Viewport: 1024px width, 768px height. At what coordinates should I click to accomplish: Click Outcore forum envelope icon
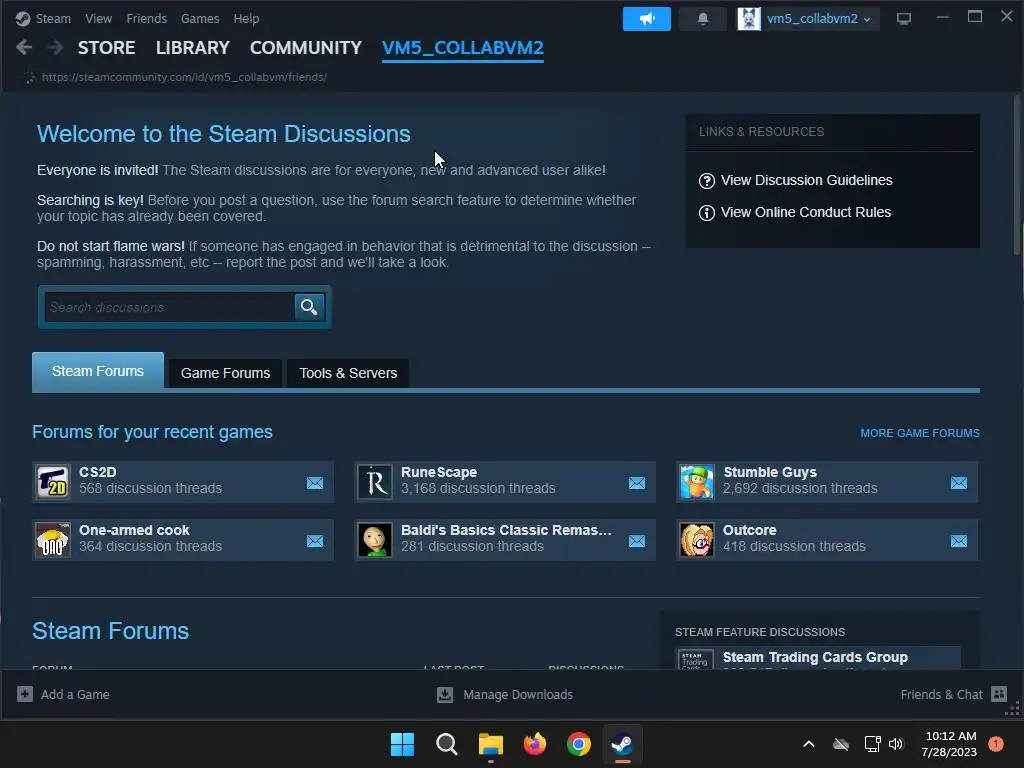tap(959, 541)
